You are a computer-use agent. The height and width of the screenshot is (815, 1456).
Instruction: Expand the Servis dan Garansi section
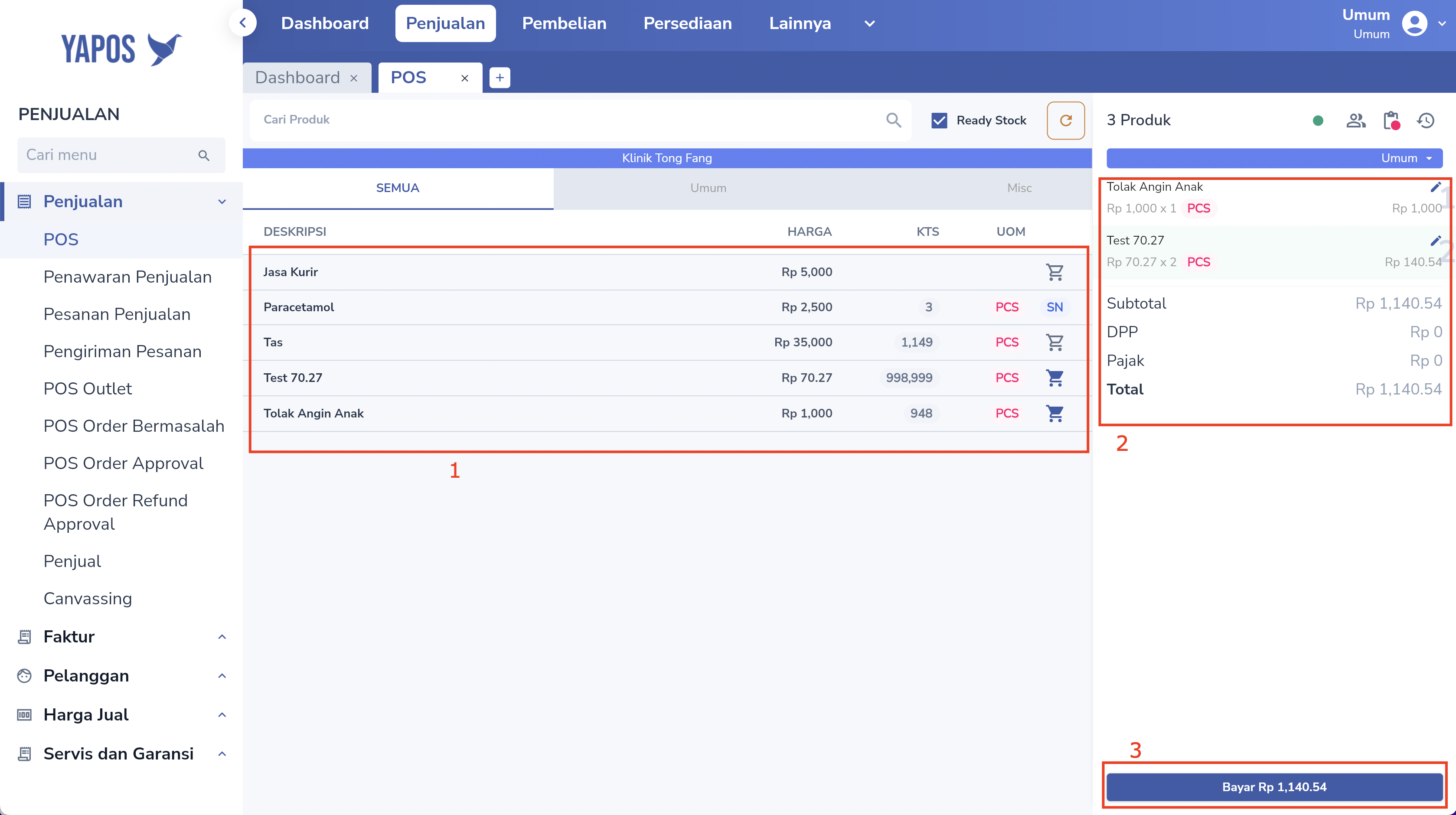pyautogui.click(x=222, y=754)
